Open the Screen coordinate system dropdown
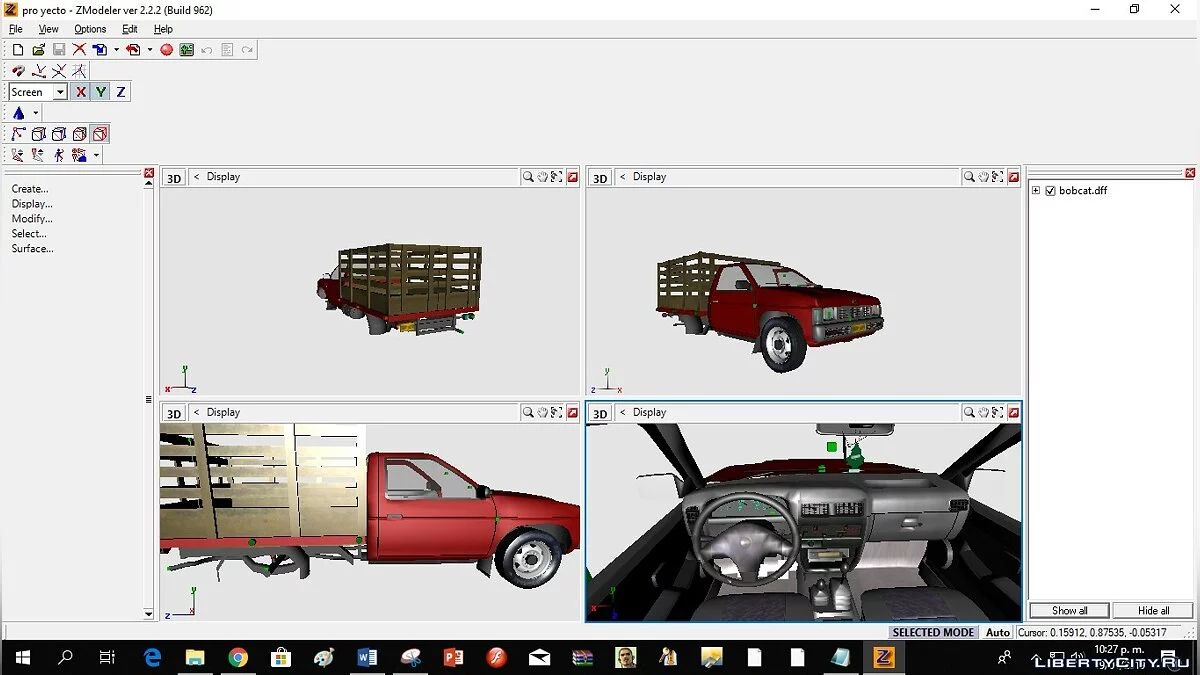The height and width of the screenshot is (675, 1200). tap(60, 92)
